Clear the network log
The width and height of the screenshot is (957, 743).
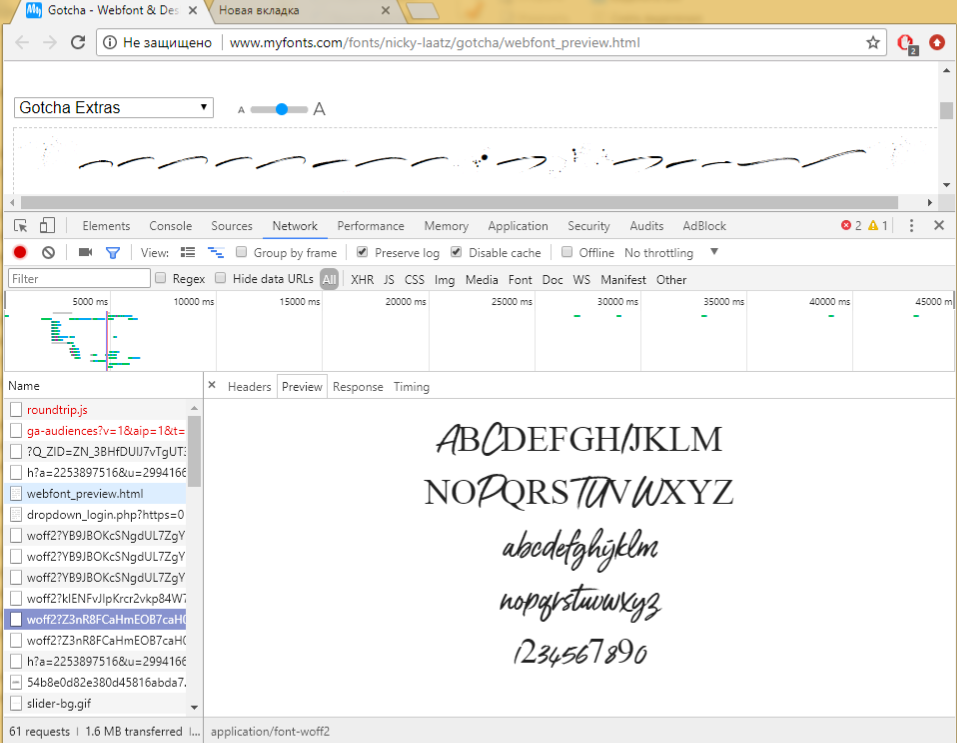tap(48, 253)
